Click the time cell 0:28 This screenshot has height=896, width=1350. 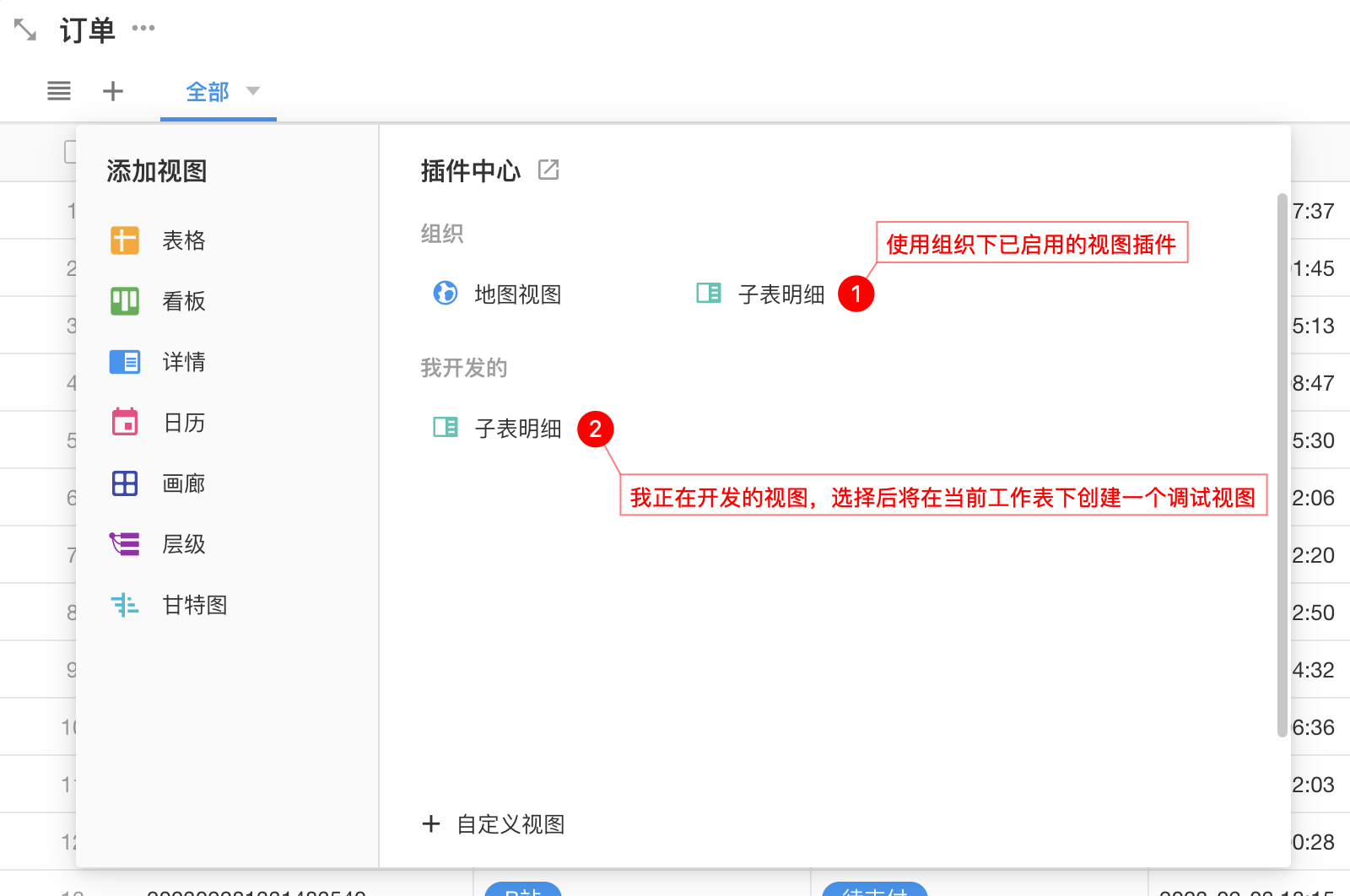click(1314, 842)
